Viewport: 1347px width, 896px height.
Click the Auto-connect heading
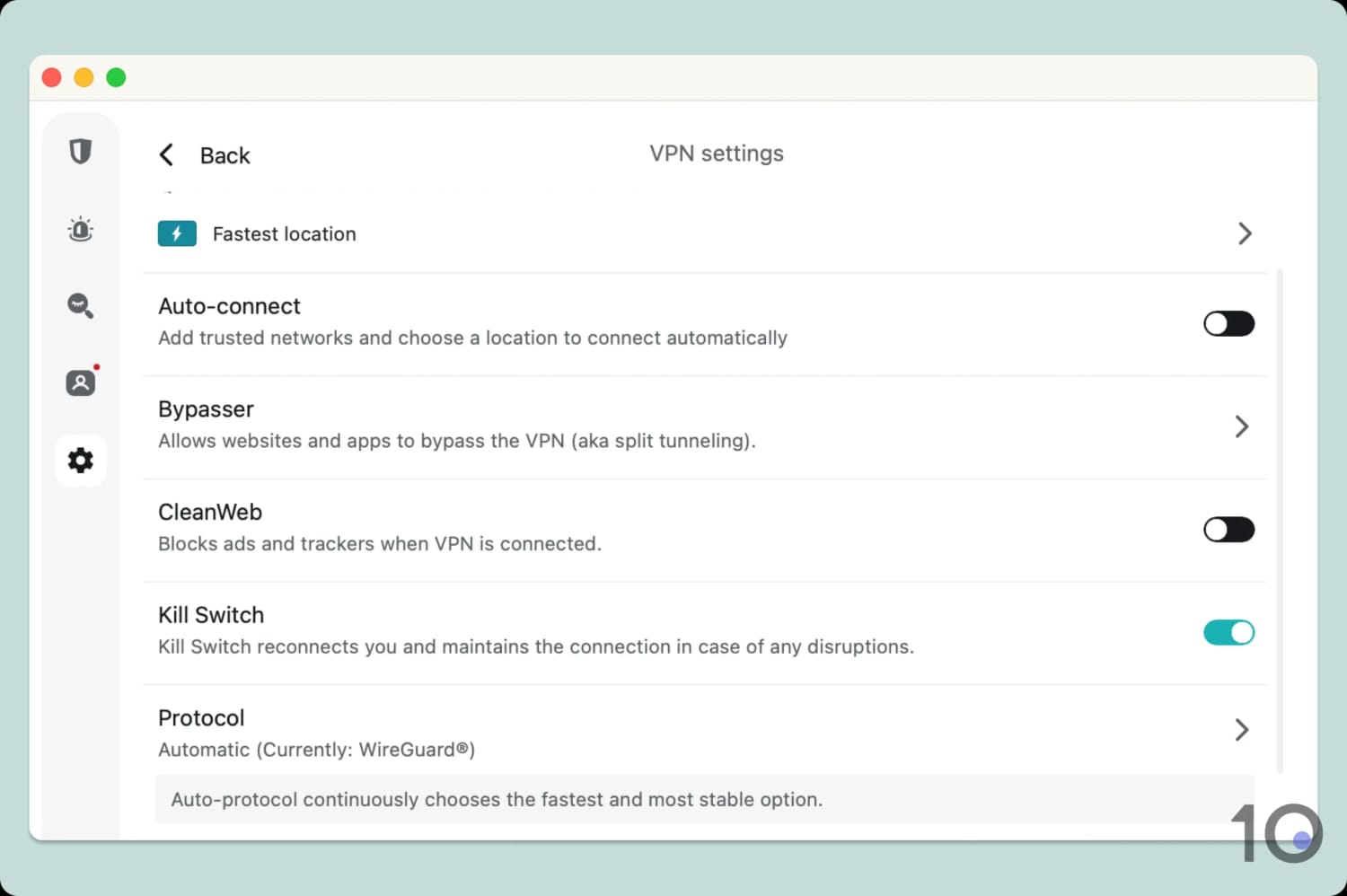(x=229, y=306)
